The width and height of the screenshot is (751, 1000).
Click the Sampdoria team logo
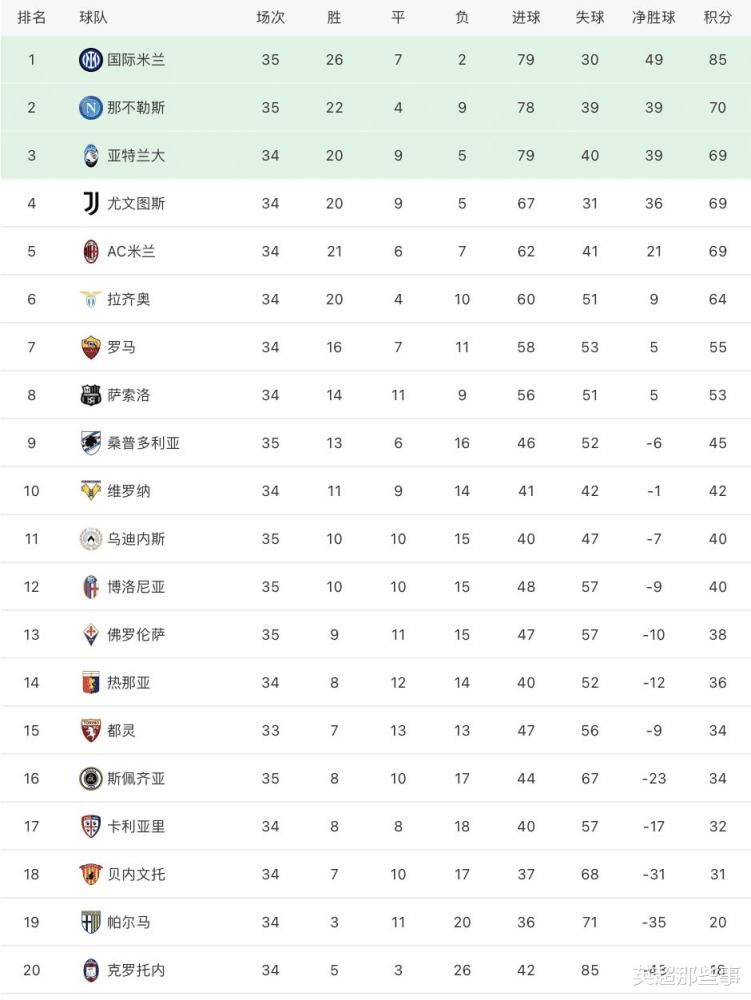[x=91, y=443]
